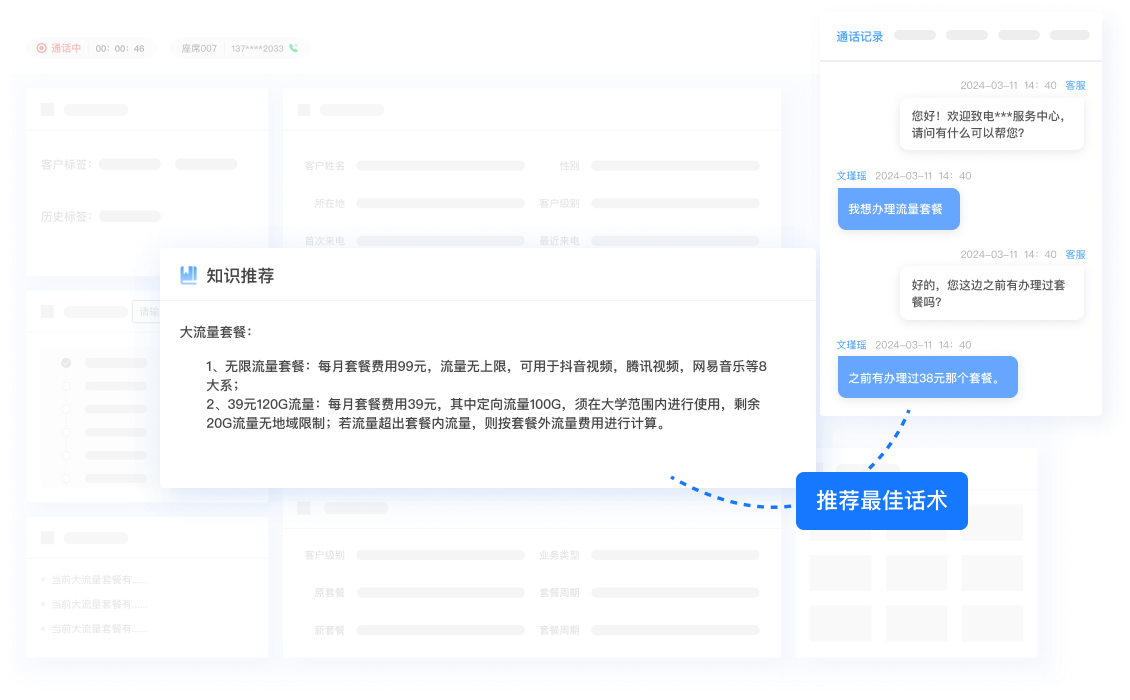Open the first 当前大流量套餐有...... list item
The width and height of the screenshot is (1130, 700).
click(98, 580)
